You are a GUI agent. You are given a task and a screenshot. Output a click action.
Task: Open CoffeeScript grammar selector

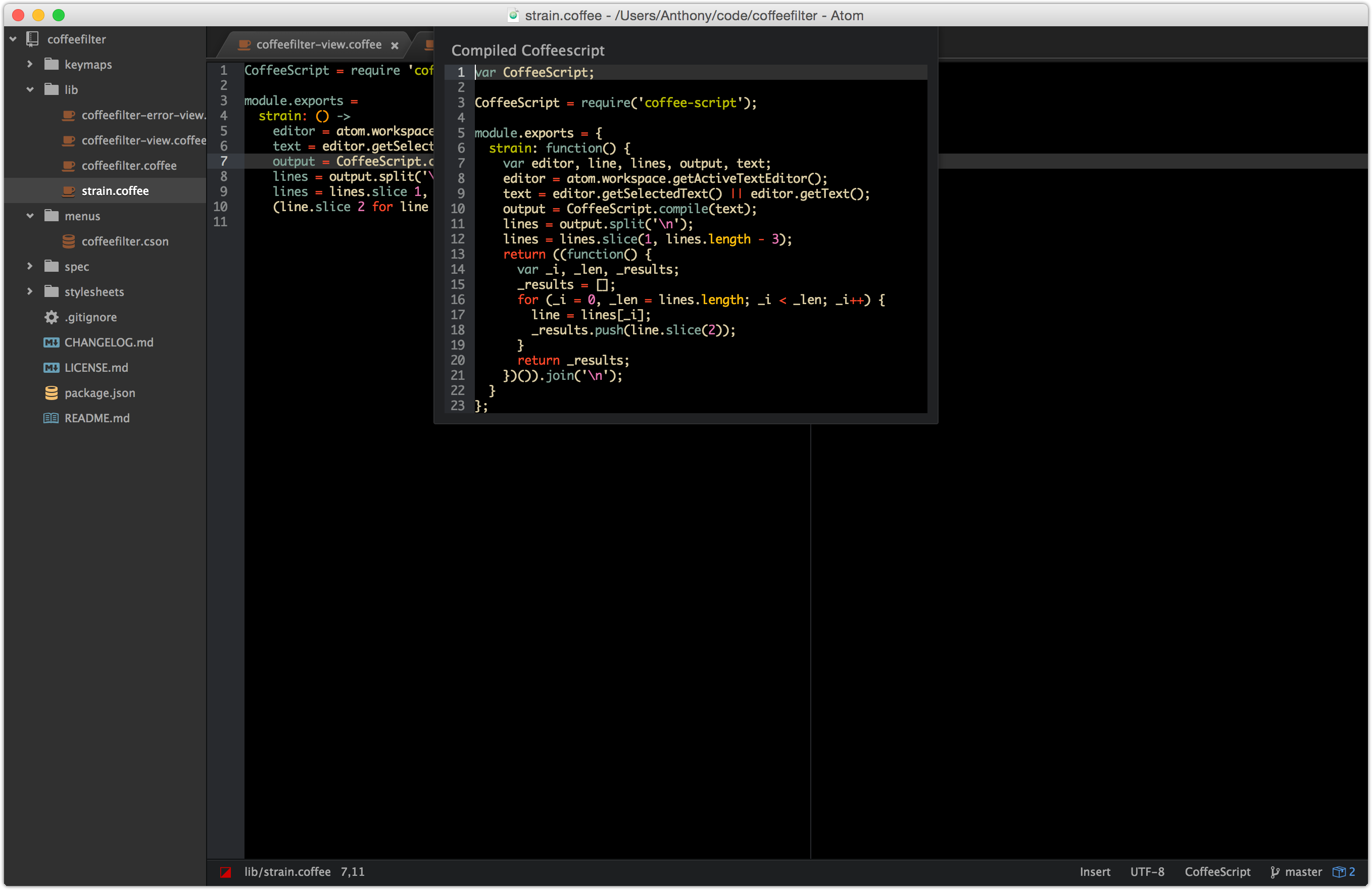pos(1217,872)
